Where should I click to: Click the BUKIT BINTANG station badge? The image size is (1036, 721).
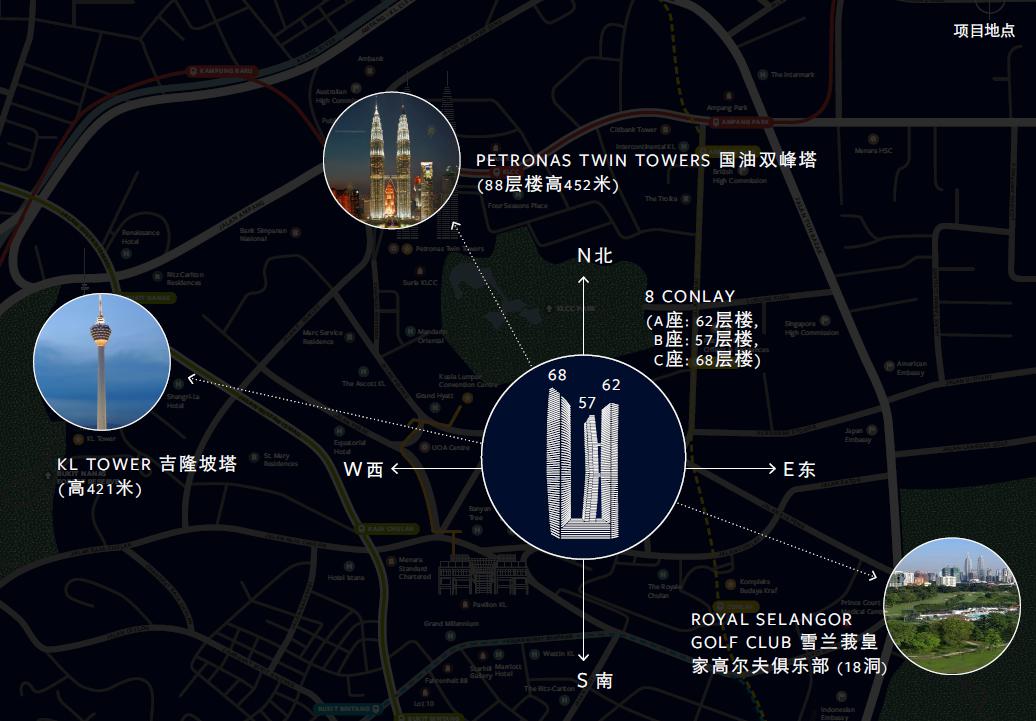[x=346, y=709]
